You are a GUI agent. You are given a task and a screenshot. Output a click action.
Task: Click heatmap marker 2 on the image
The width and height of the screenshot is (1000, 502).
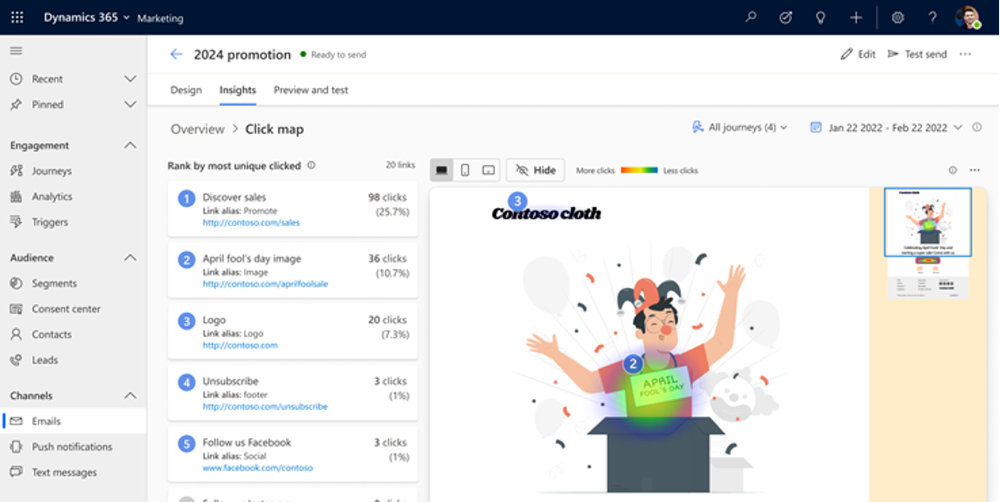(x=633, y=364)
